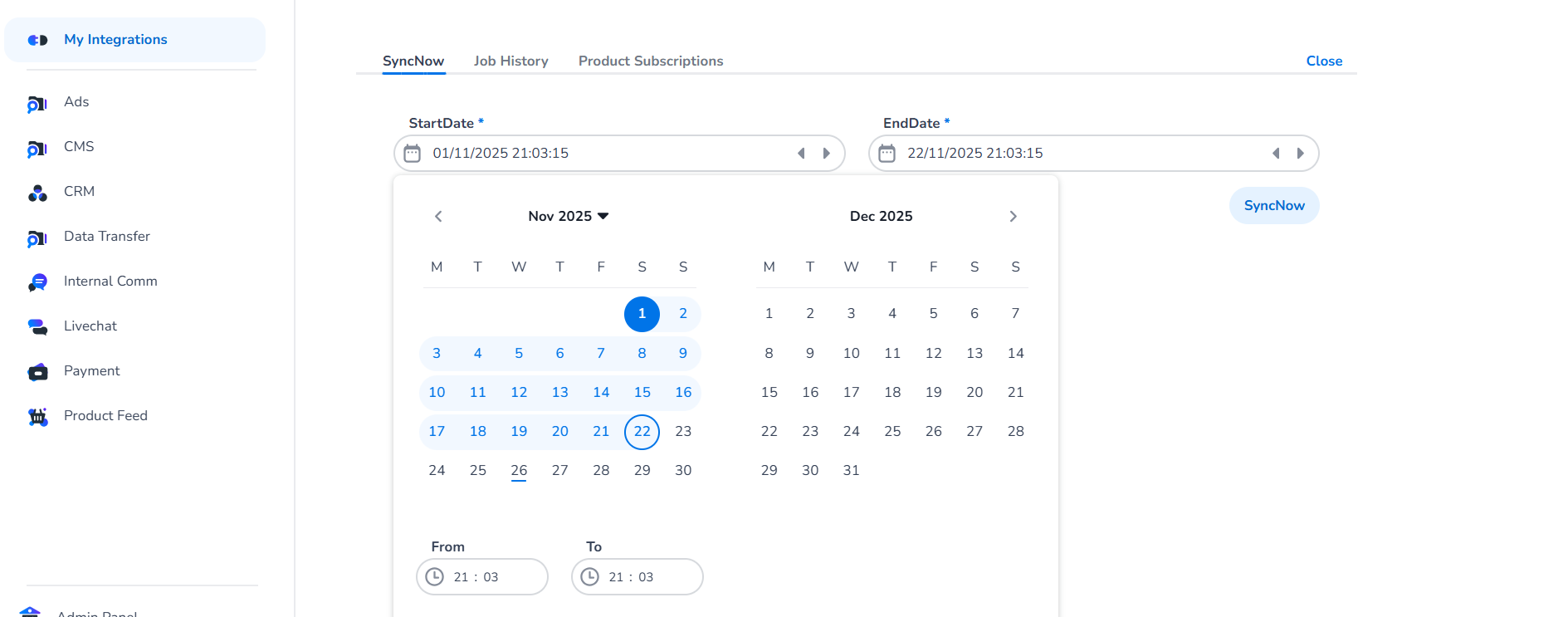The width and height of the screenshot is (1568, 617).
Task: Click the Livechat sidebar icon
Action: [37, 327]
